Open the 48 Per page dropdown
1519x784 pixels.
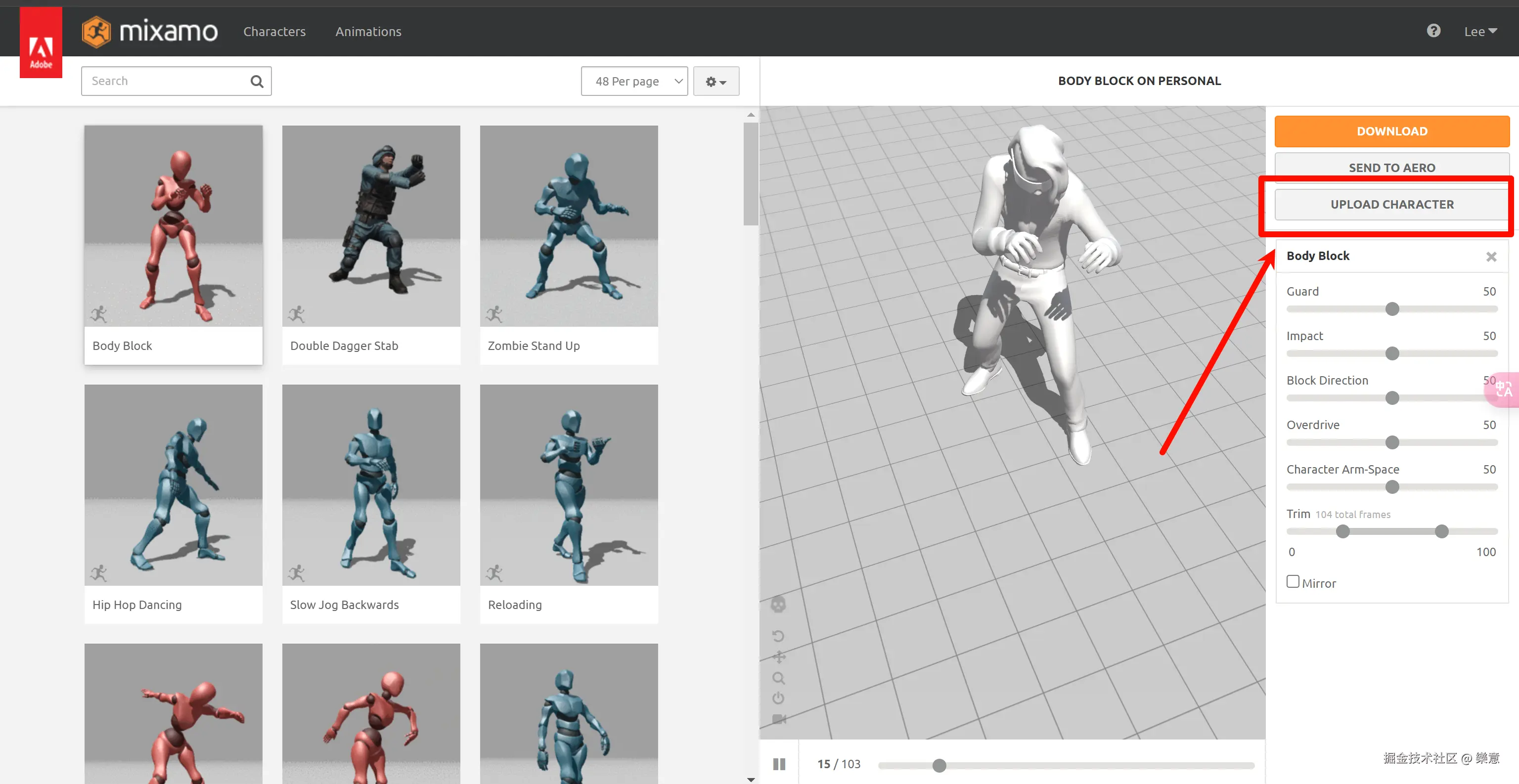634,82
